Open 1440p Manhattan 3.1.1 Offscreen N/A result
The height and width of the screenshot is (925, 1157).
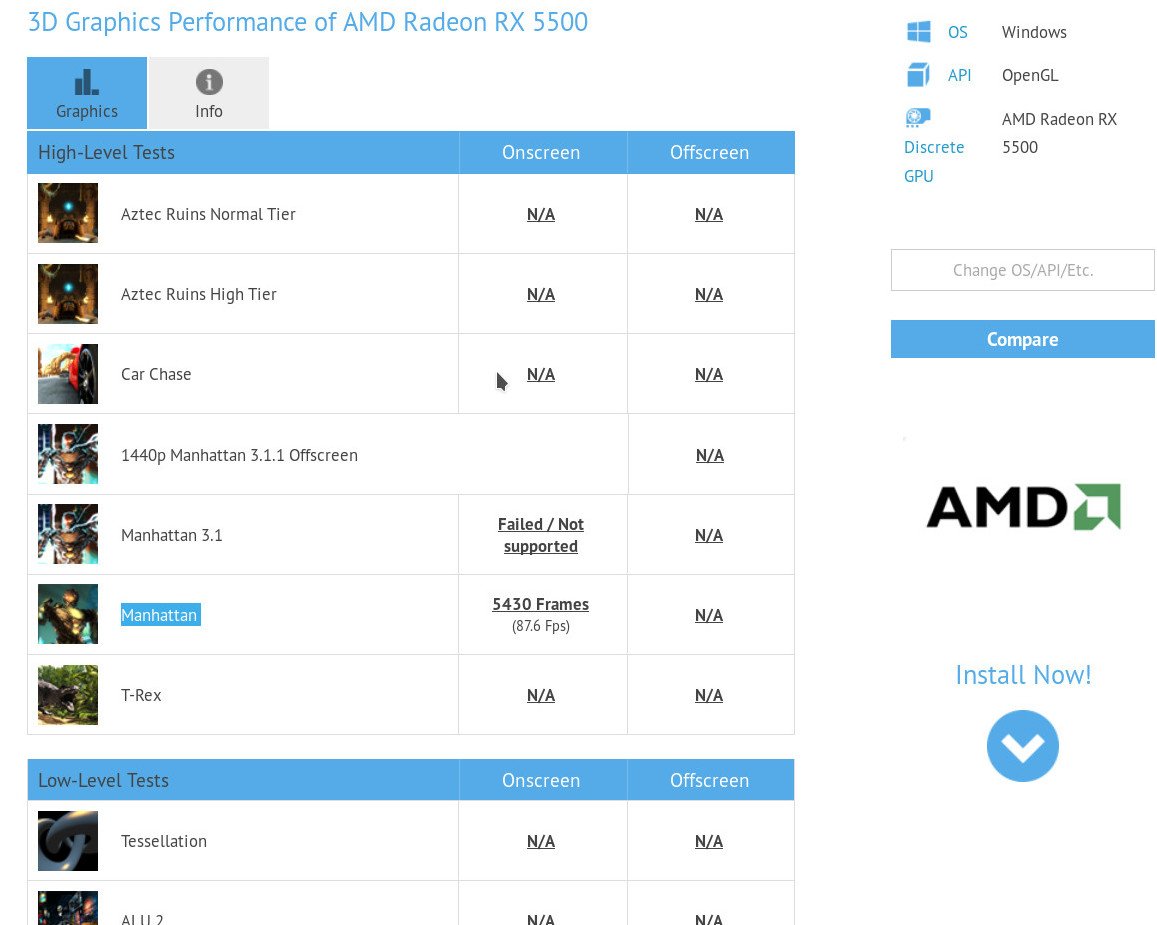[709, 455]
